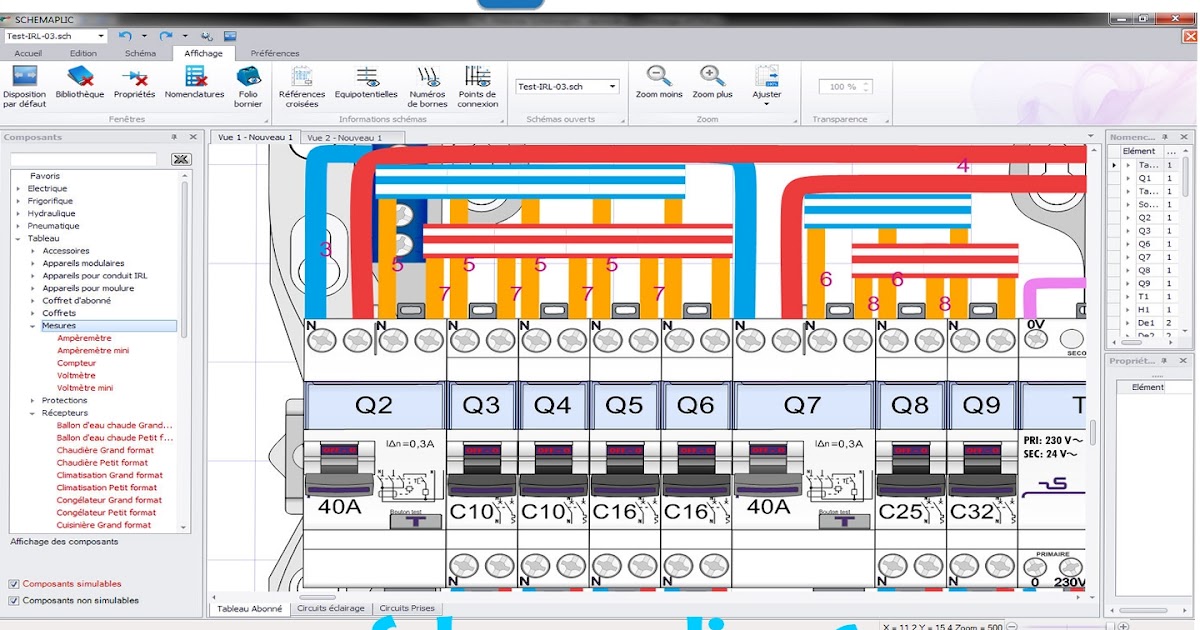This screenshot has width=1200, height=630.
Task: Toggle Références croisées display
Action: (x=302, y=85)
